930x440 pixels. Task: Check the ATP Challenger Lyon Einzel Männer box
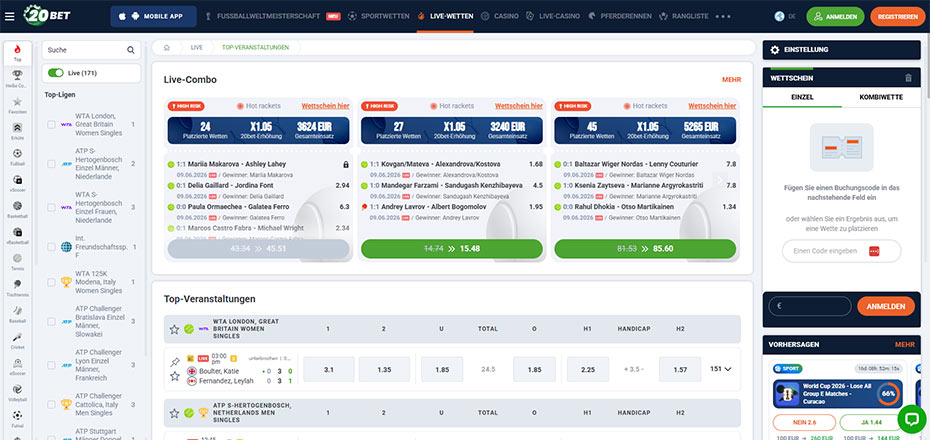(52, 365)
